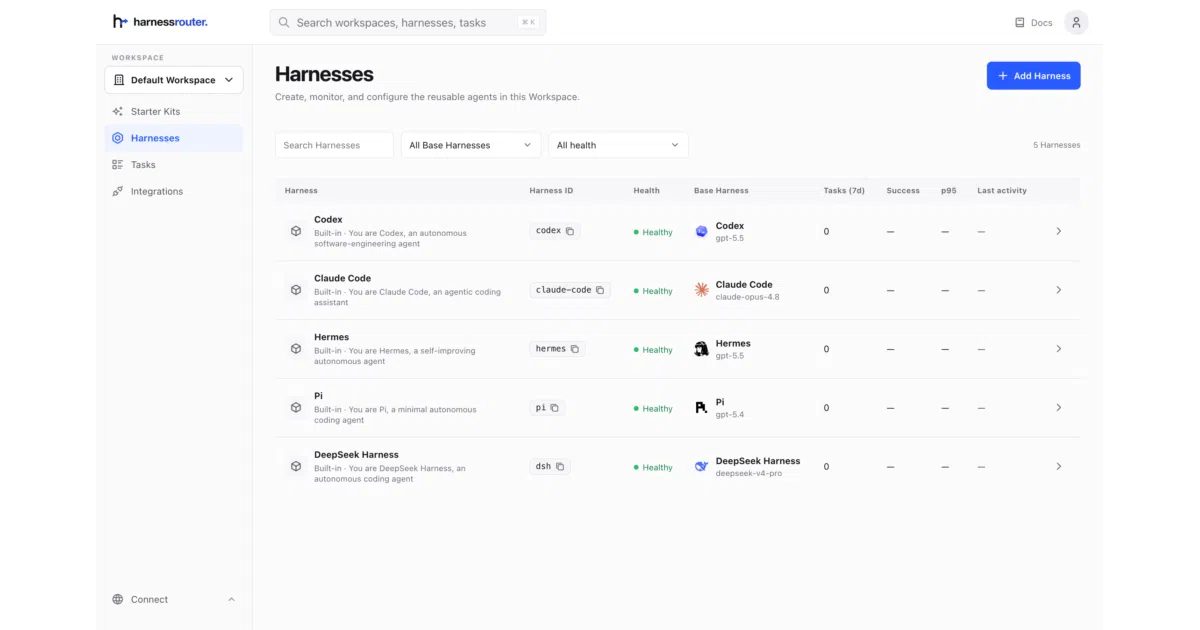This screenshot has height=630, width=1200.
Task: Click Healthy status in DeepSeek Harness row
Action: (653, 467)
